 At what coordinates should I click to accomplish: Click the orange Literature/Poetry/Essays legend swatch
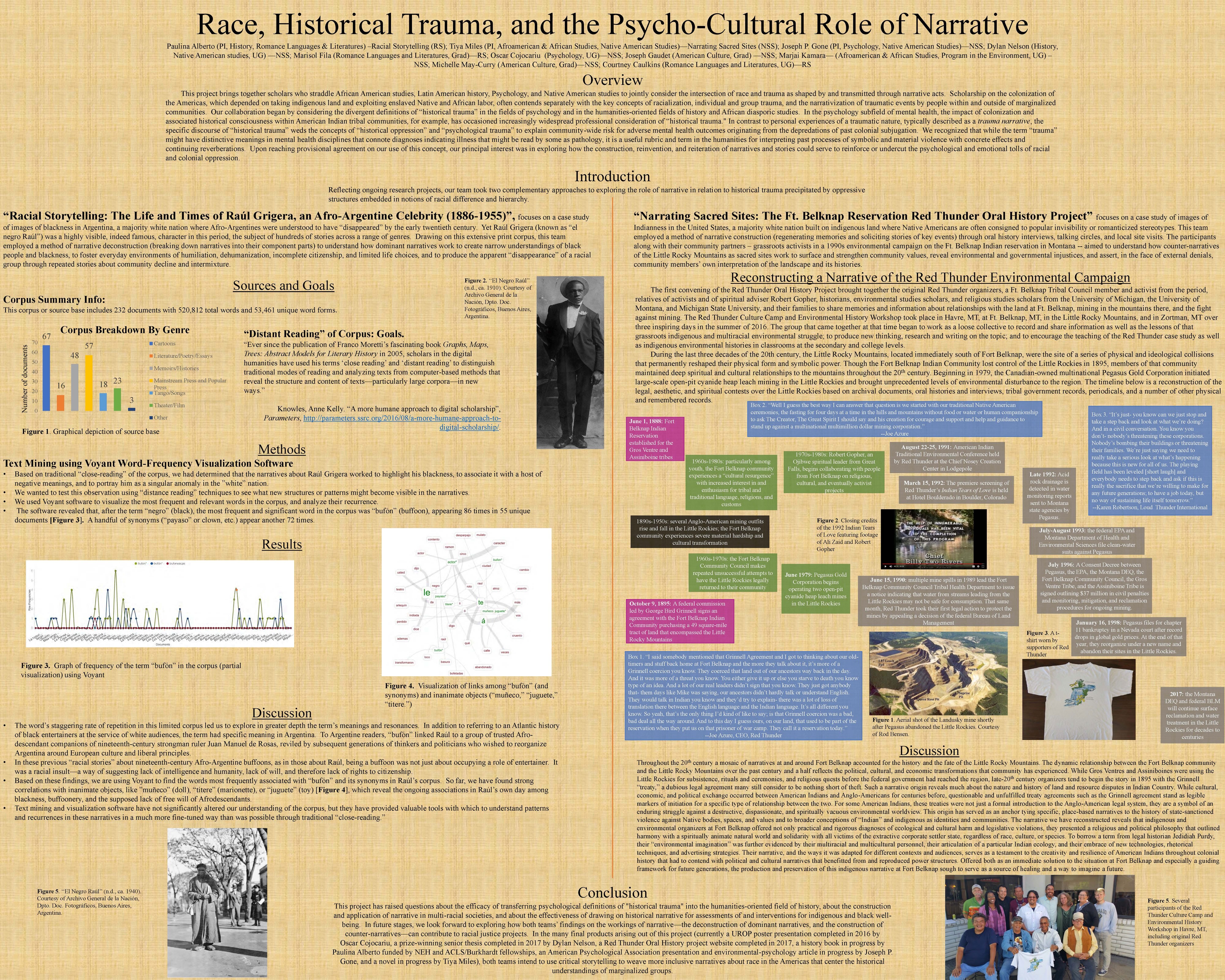pos(151,356)
